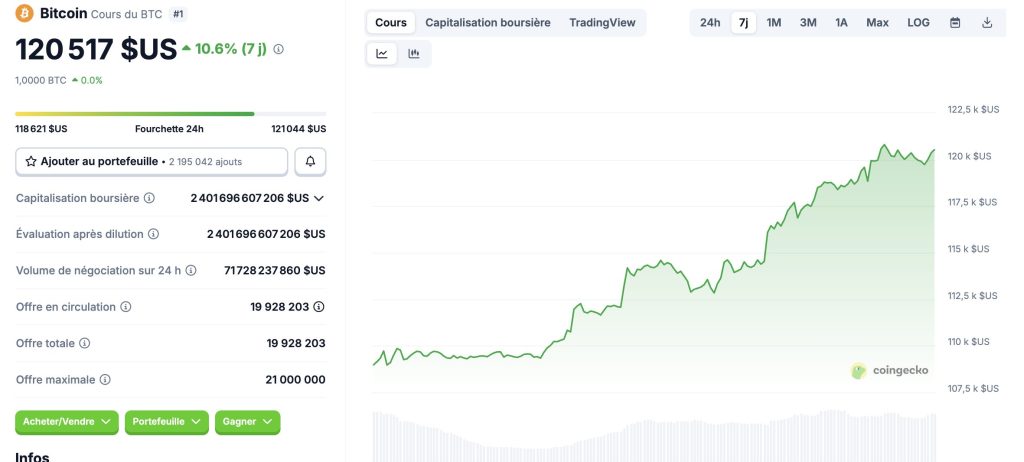Download chart data icon
Screen dimensions: 1024x462
pyautogui.click(x=987, y=22)
